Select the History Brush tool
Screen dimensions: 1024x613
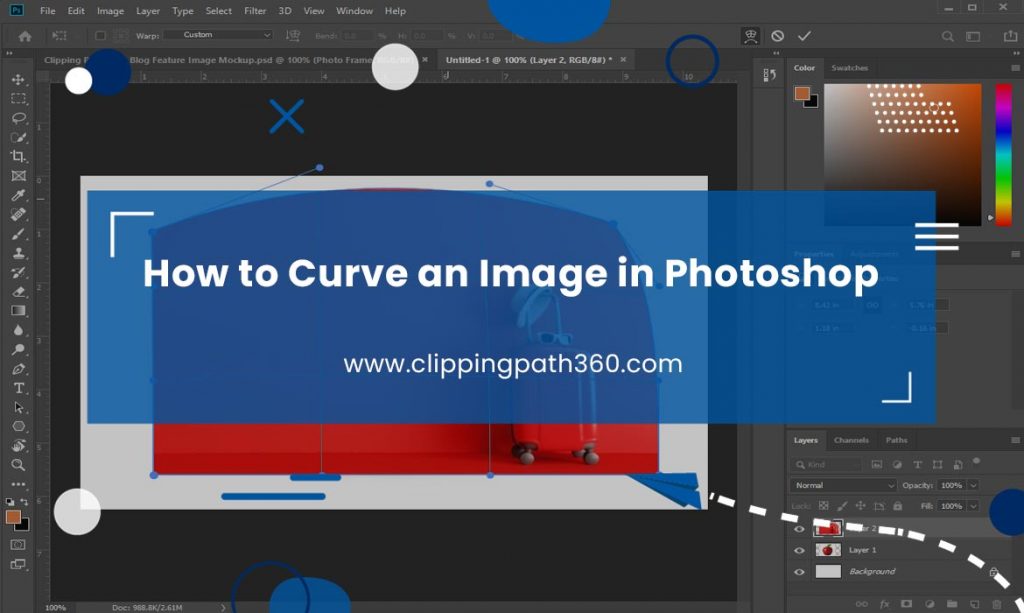pos(18,272)
